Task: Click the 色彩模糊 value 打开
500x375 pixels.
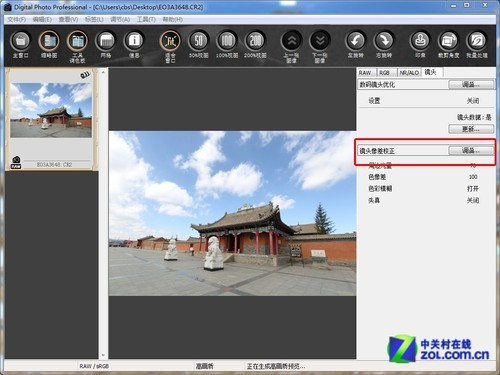Action: (x=473, y=189)
